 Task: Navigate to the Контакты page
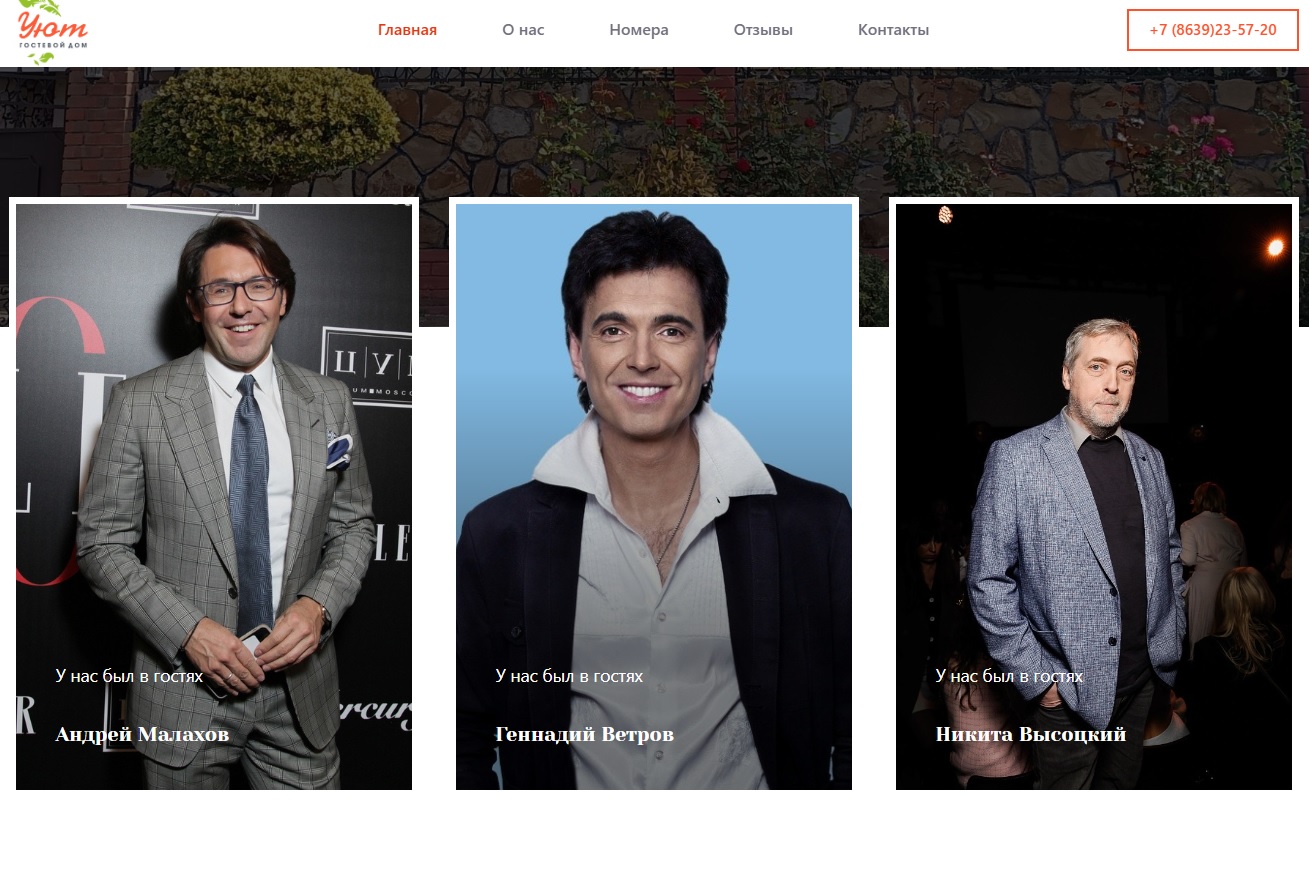(x=893, y=30)
